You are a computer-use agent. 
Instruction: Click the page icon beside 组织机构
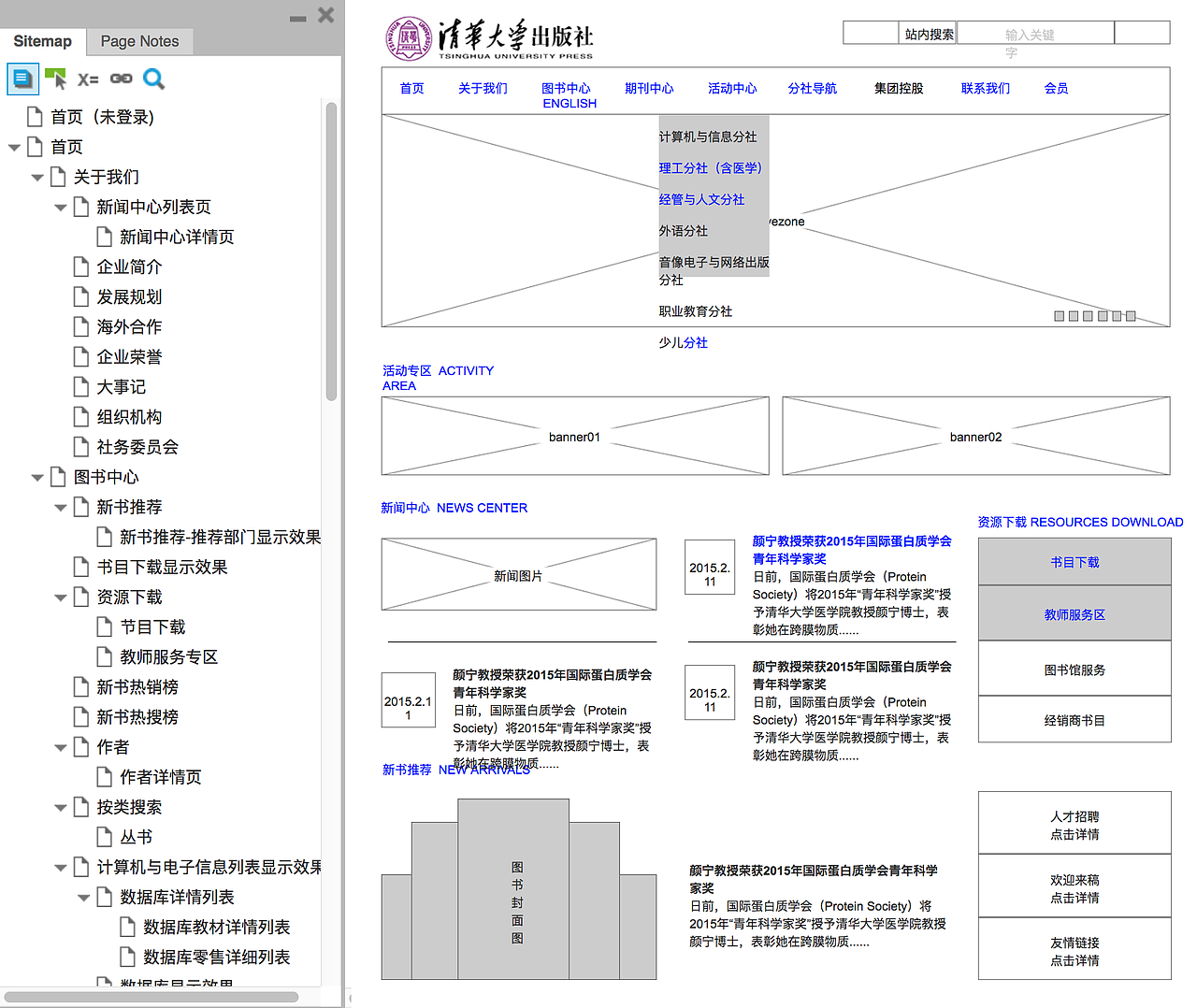coord(81,417)
